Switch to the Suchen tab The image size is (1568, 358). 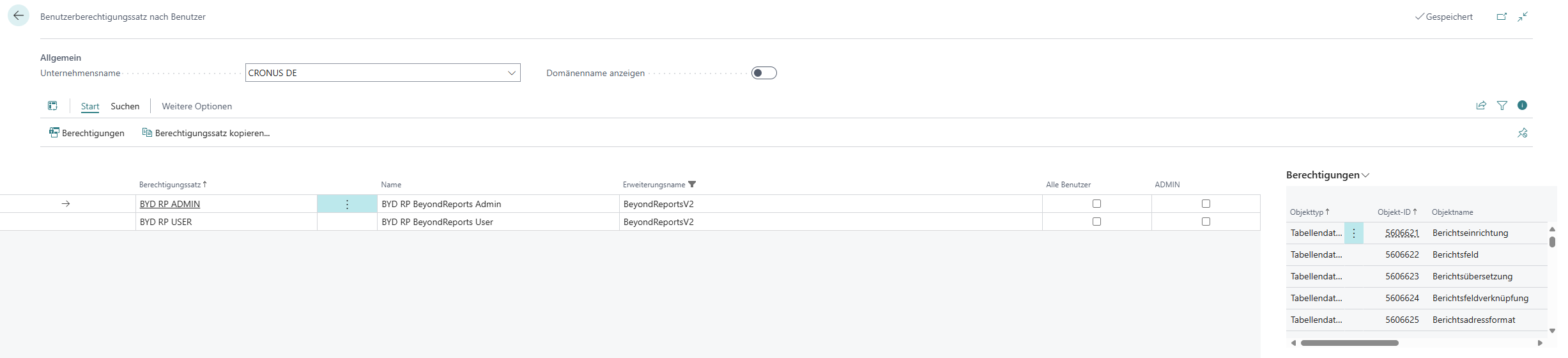point(125,106)
